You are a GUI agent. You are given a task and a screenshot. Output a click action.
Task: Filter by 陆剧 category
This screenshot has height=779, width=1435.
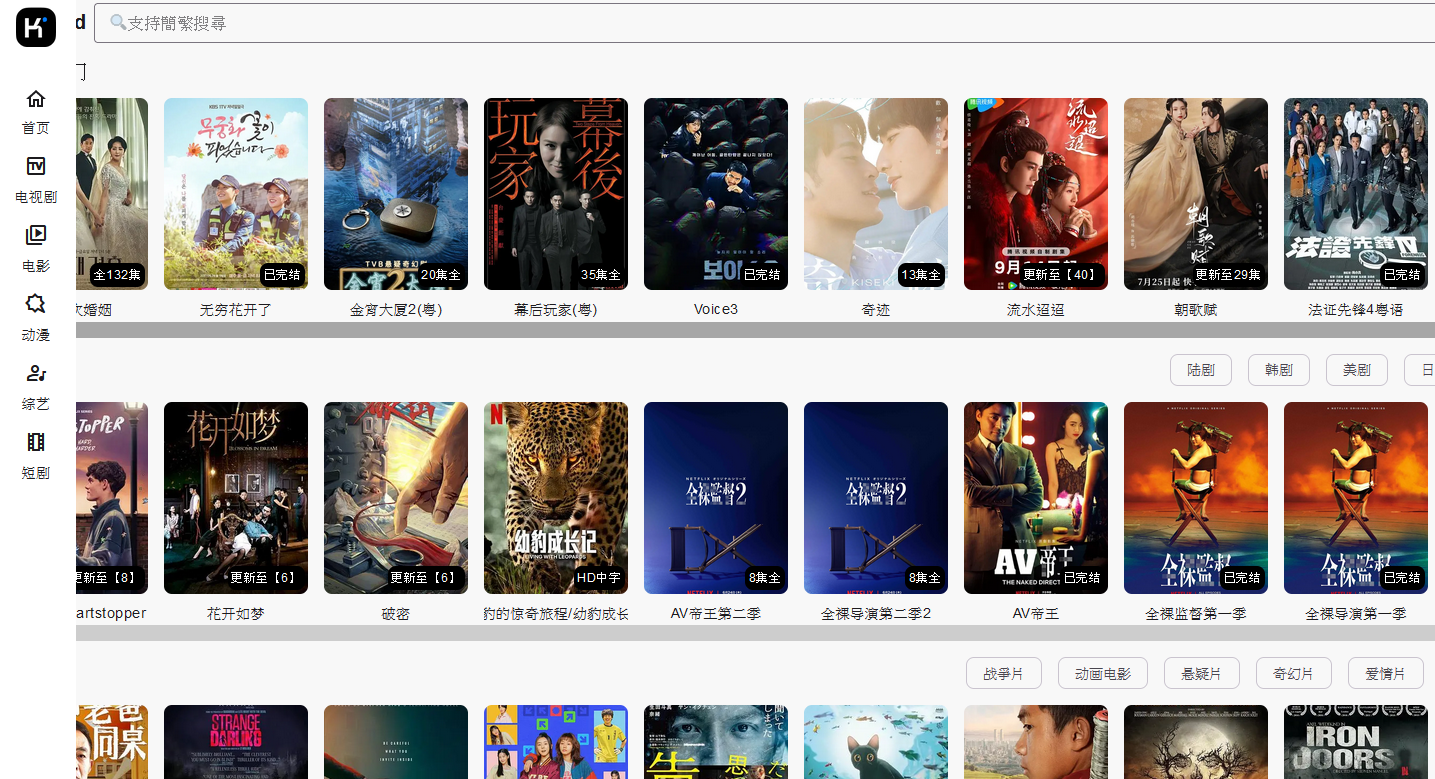tap(1200, 370)
